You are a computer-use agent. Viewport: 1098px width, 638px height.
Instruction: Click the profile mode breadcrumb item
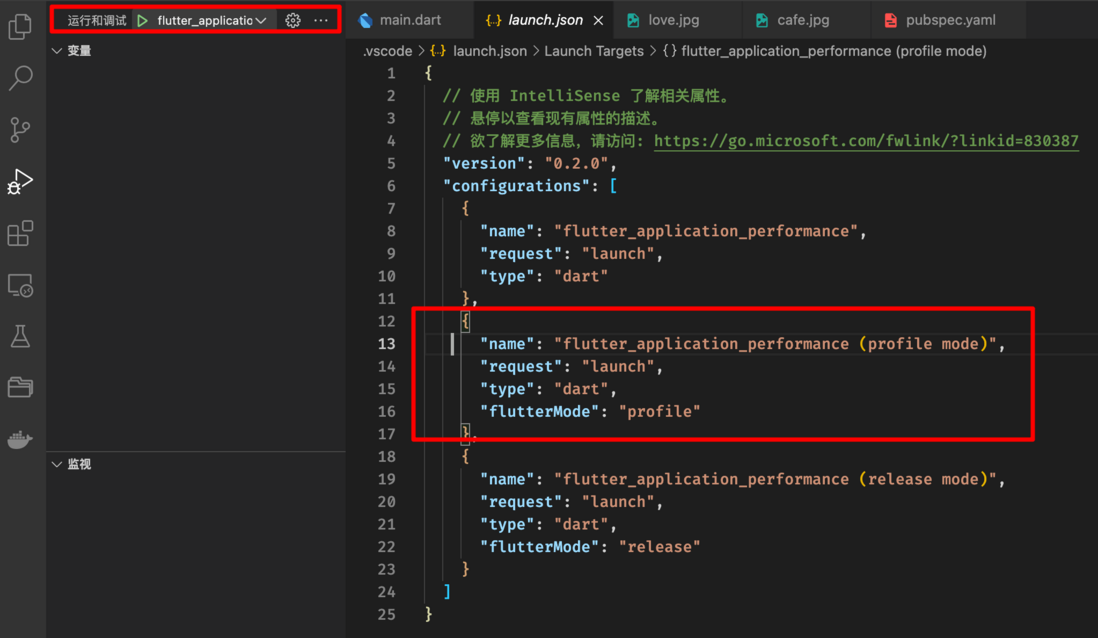(x=824, y=51)
